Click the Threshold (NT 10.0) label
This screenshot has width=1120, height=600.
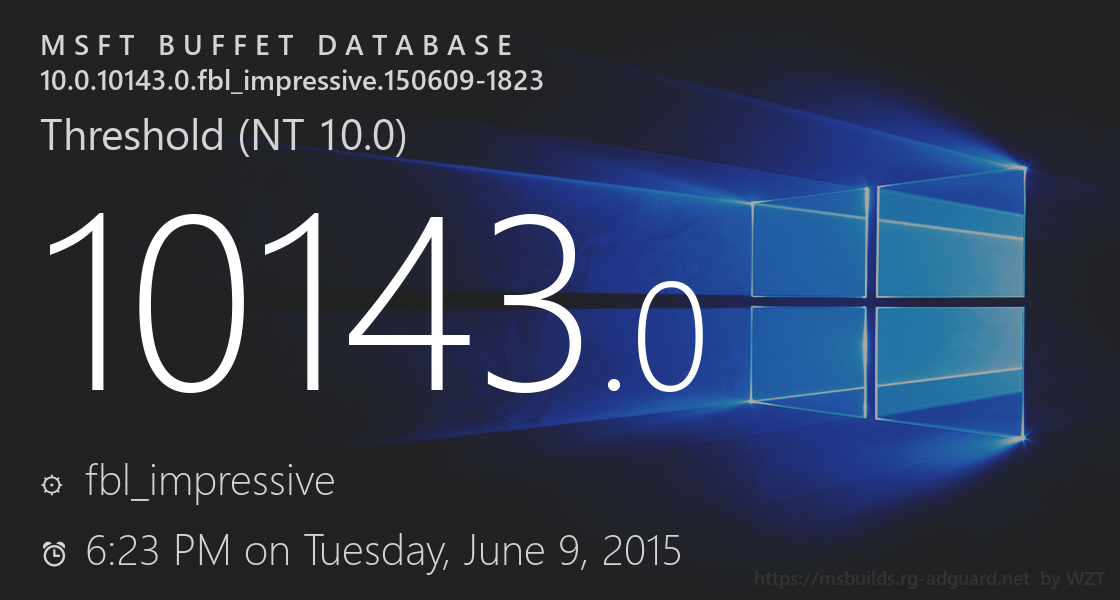pyautogui.click(x=223, y=135)
